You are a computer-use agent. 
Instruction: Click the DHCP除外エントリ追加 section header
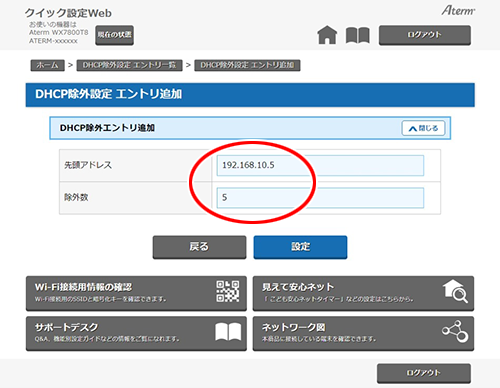click(x=250, y=128)
